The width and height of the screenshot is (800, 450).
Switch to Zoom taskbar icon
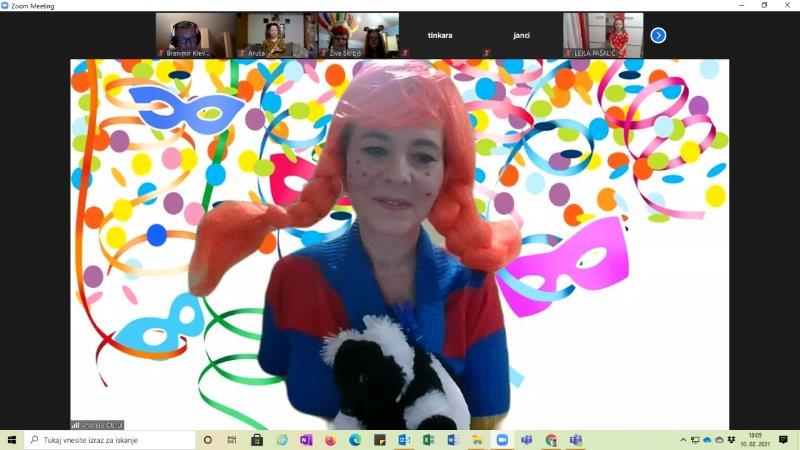tap(502, 440)
